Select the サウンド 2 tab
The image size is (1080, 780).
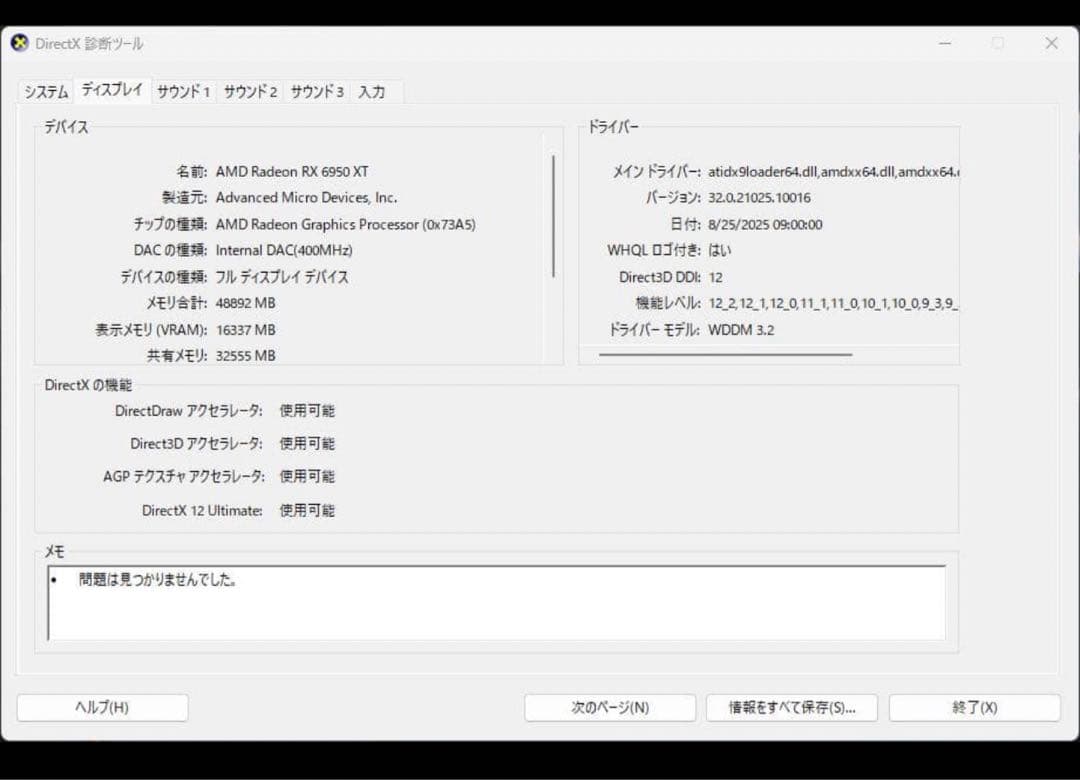click(x=249, y=91)
